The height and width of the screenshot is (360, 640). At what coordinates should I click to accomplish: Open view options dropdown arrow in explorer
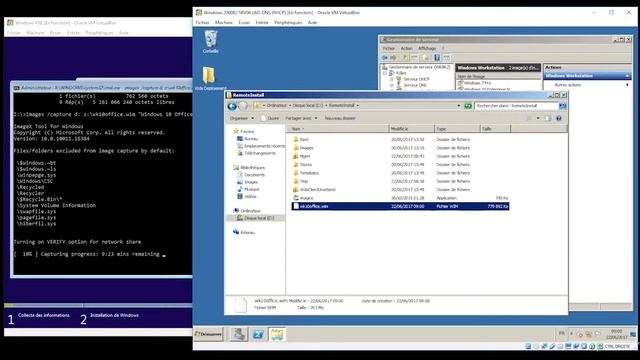click(538, 118)
